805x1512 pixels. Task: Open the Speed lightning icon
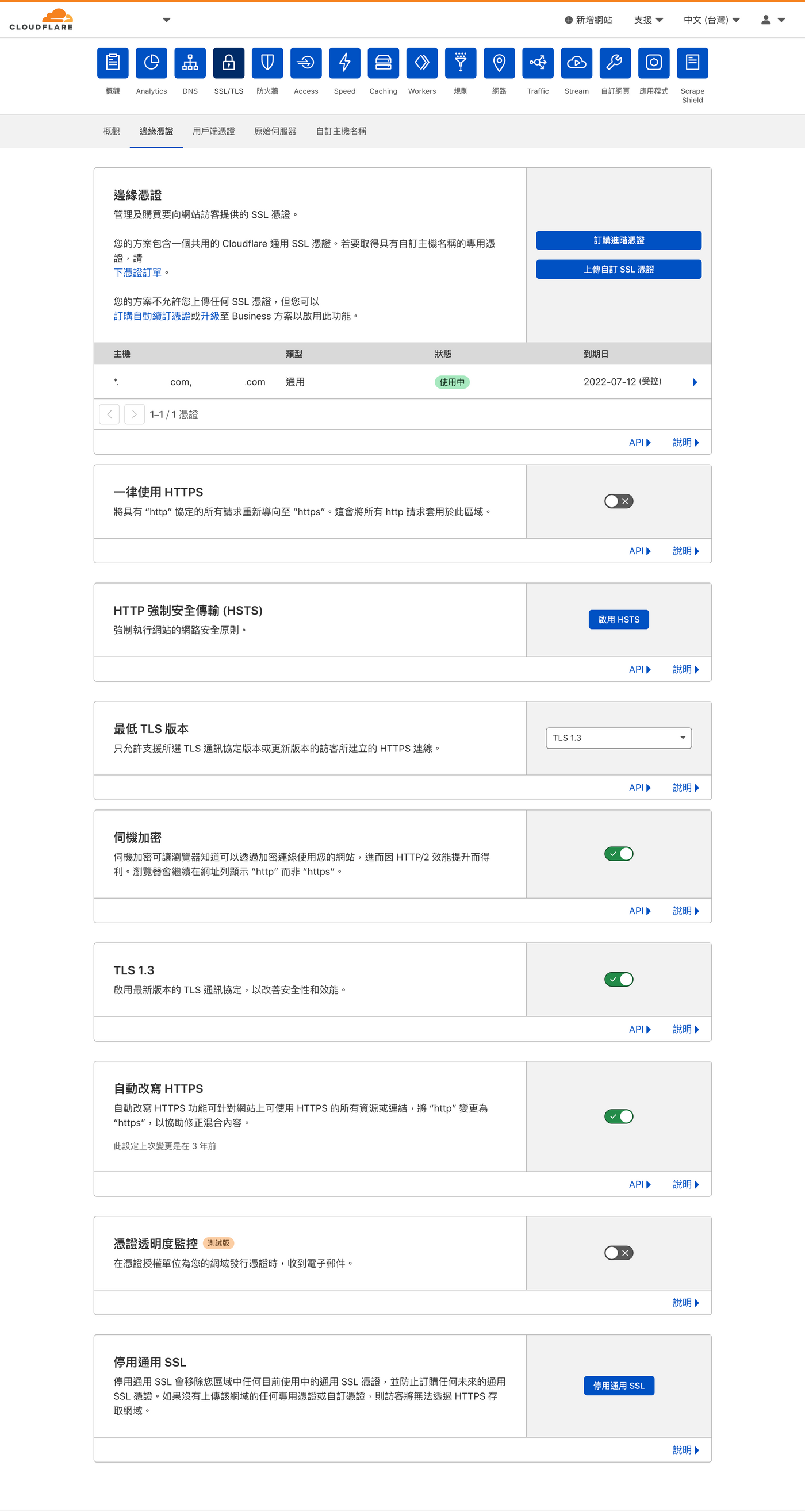point(344,63)
